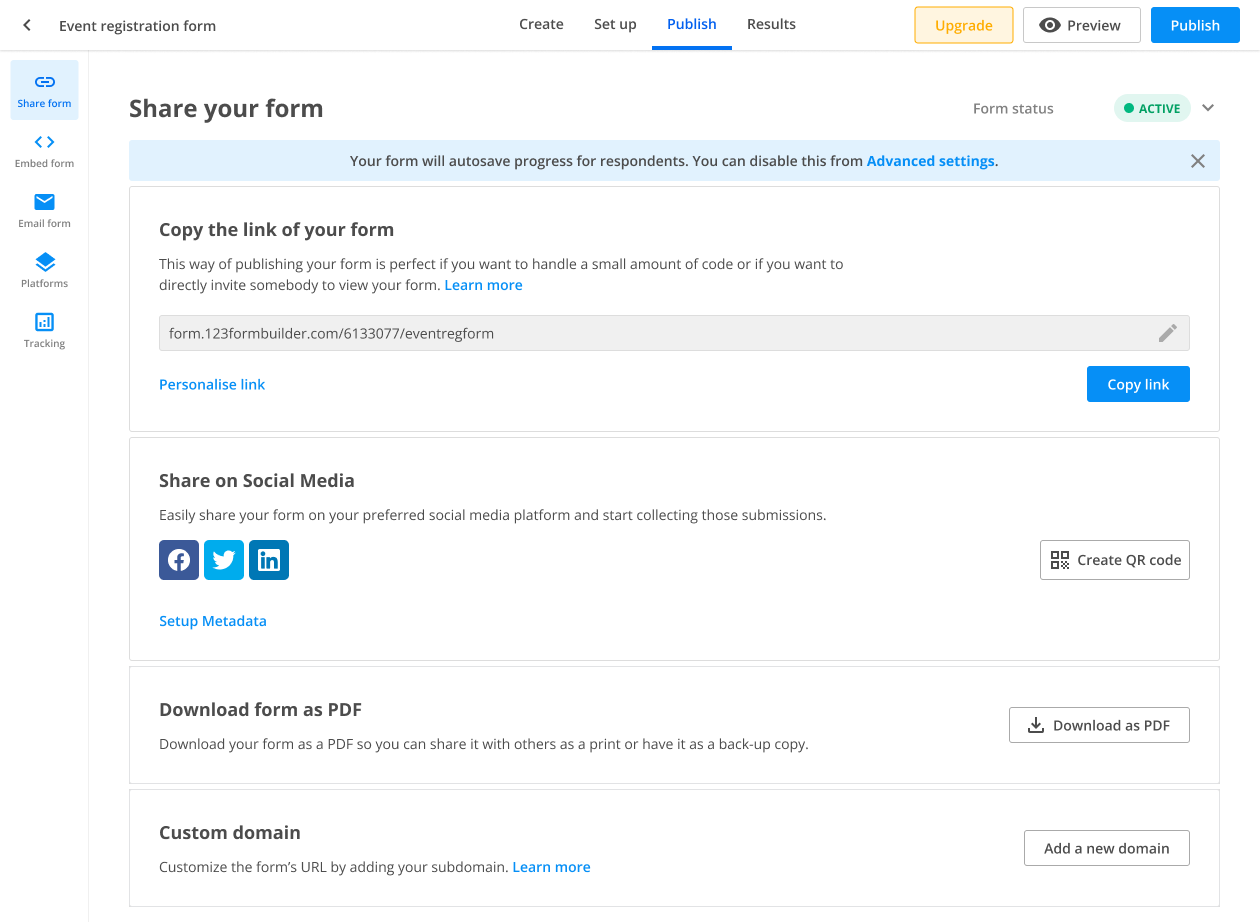This screenshot has height=922, width=1260.
Task: Edit the form URL with the pencil icon
Action: click(1167, 333)
